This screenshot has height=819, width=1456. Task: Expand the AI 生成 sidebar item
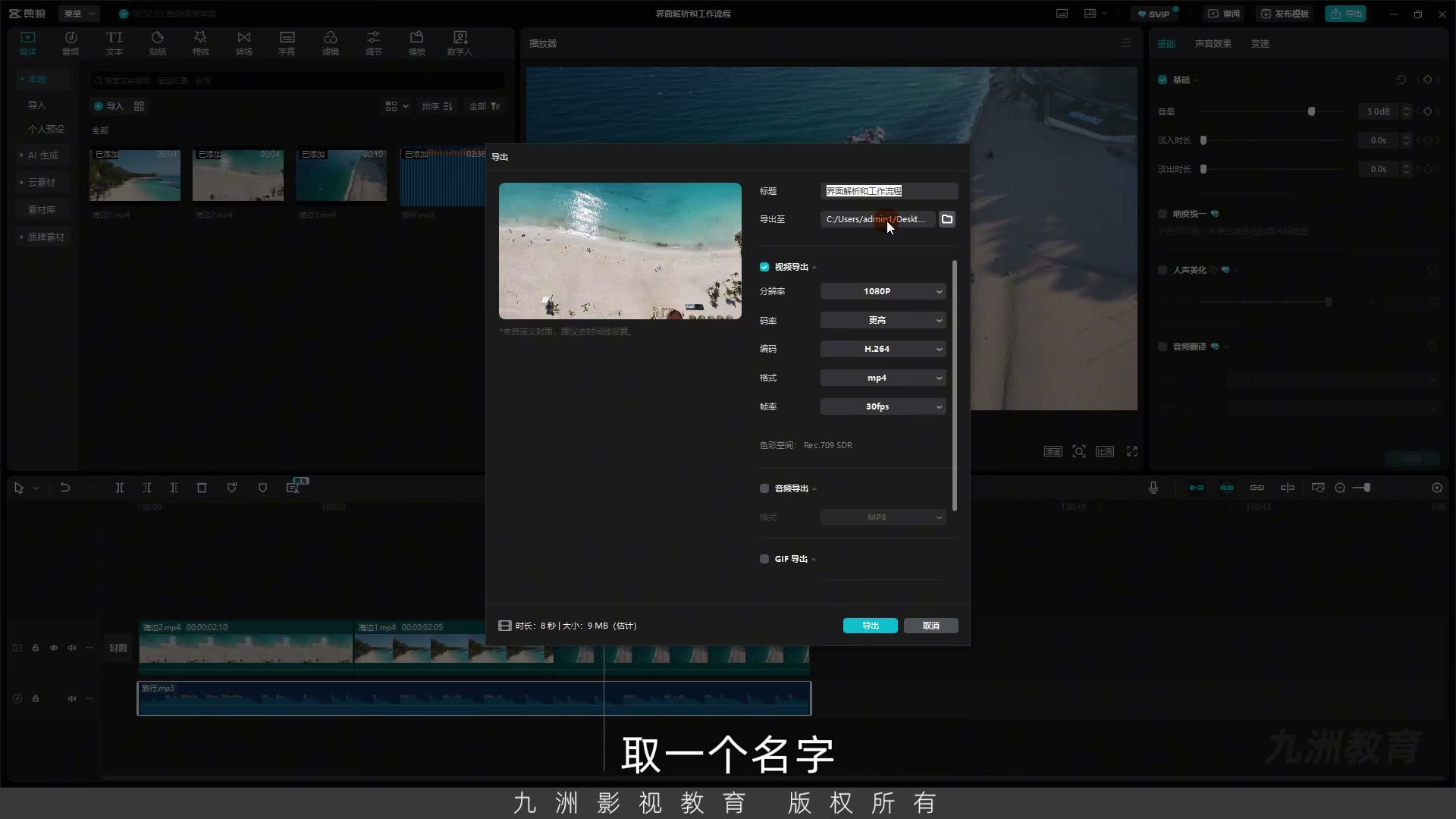pos(43,155)
